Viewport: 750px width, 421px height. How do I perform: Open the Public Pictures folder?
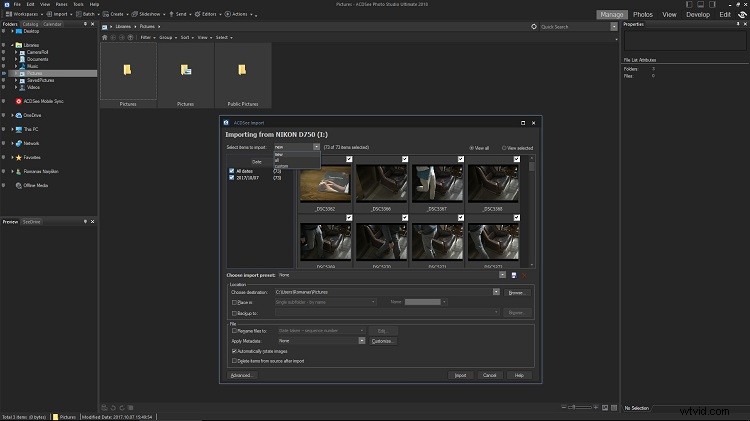tap(243, 75)
